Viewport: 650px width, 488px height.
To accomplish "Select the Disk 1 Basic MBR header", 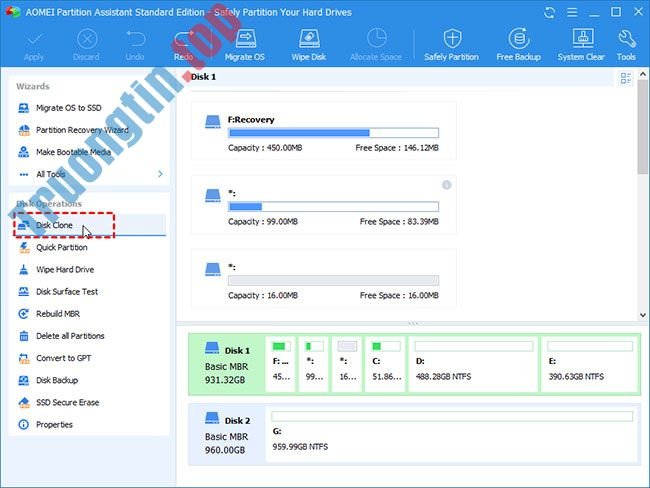I will point(227,364).
